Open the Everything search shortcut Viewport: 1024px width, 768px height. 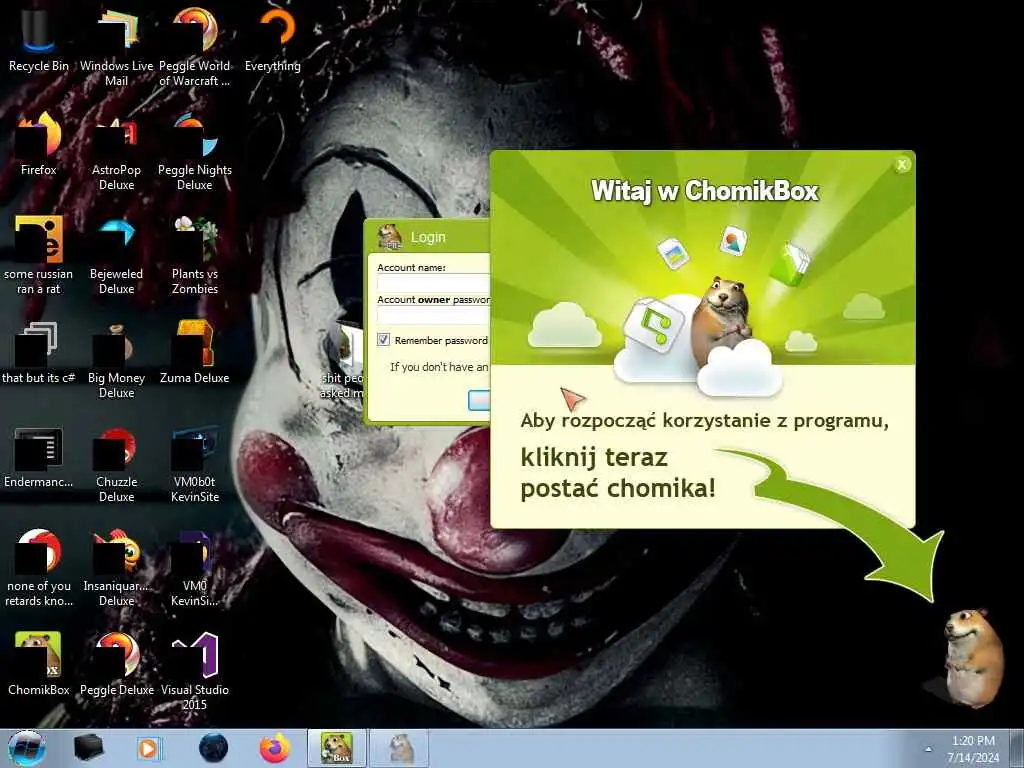click(x=273, y=39)
